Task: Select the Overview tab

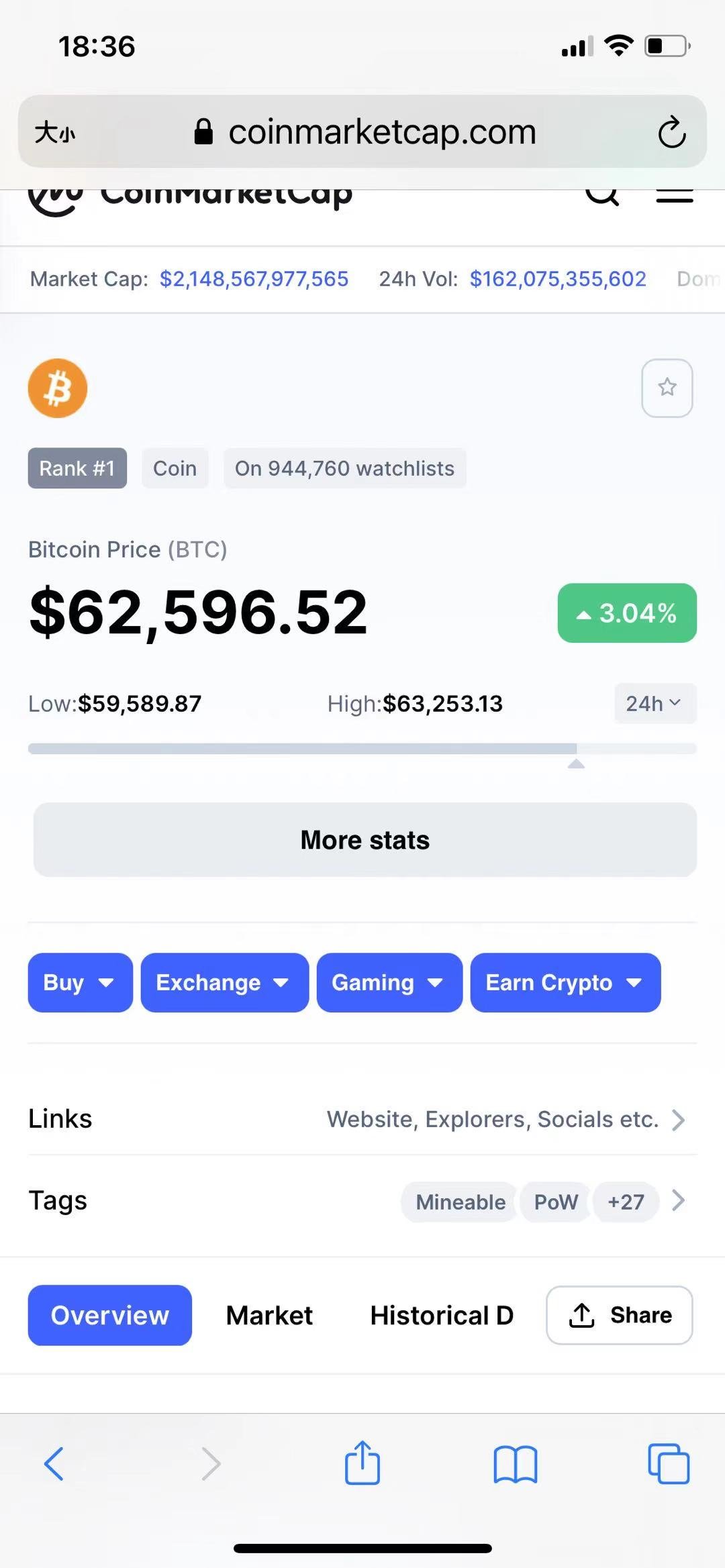Action: [x=110, y=1315]
